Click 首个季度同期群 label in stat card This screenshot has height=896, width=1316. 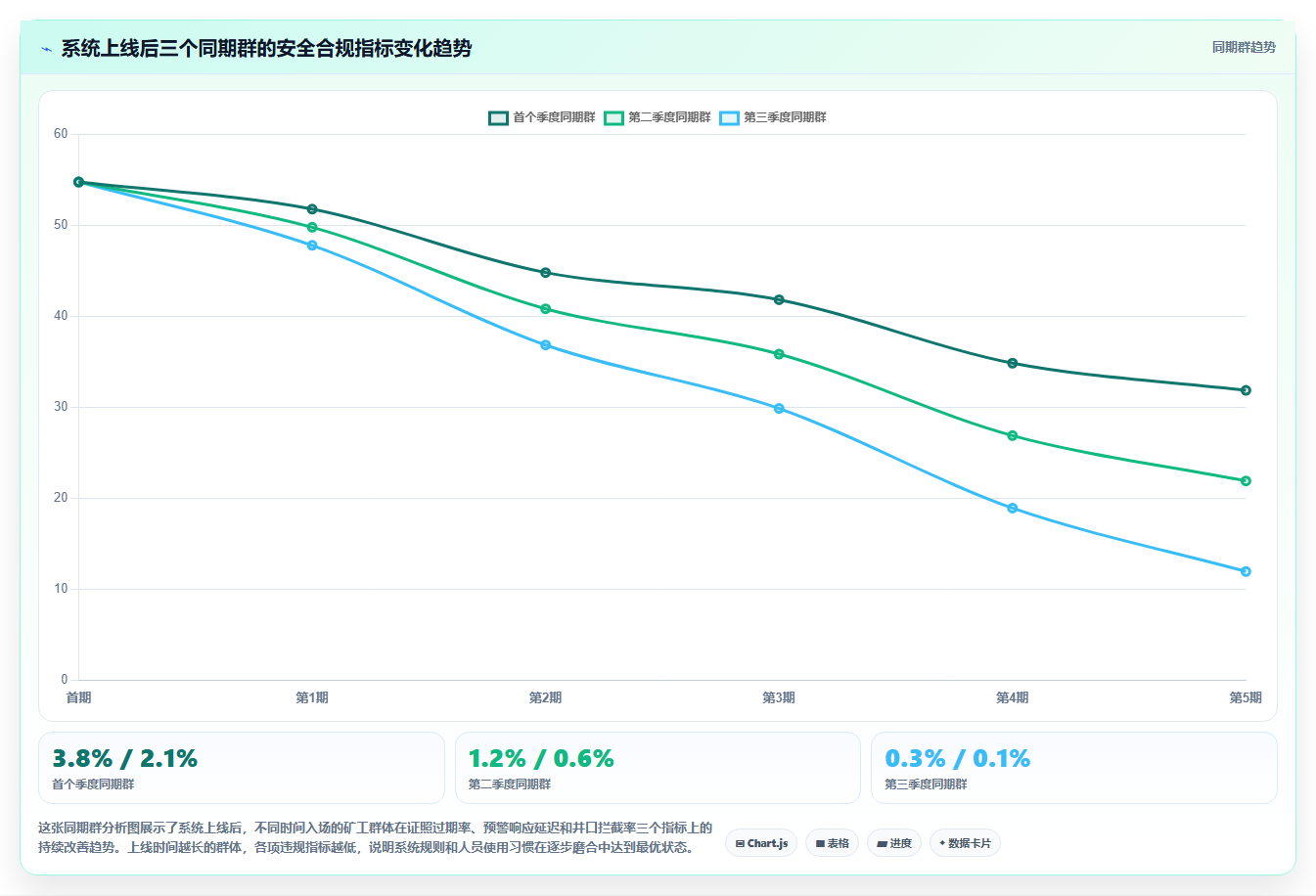pyautogui.click(x=93, y=784)
